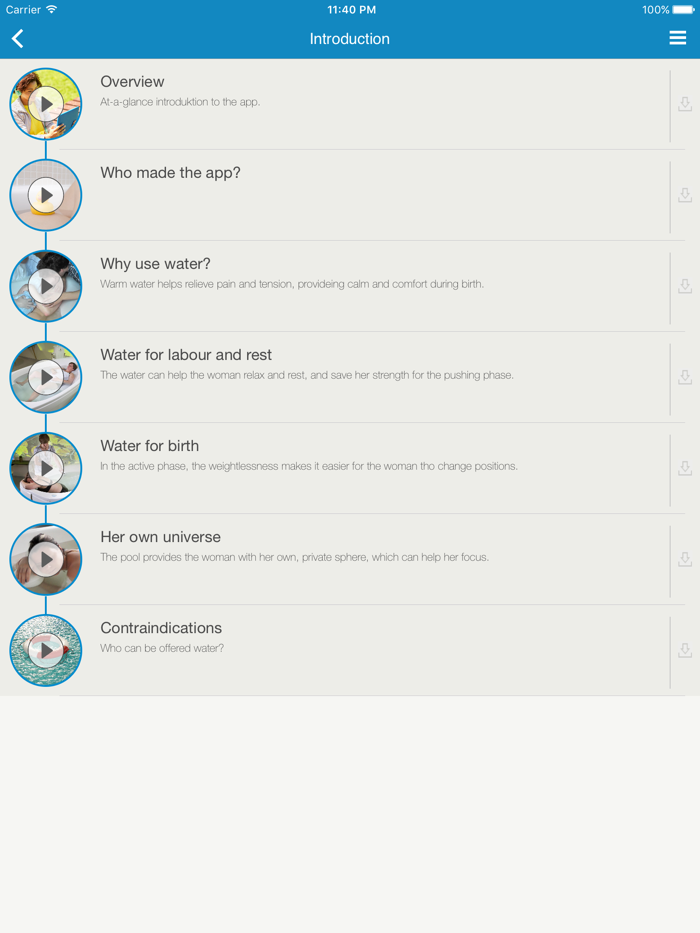Play 'Water for labour and rest' thumbnail
Image resolution: width=700 pixels, height=933 pixels.
tap(46, 377)
